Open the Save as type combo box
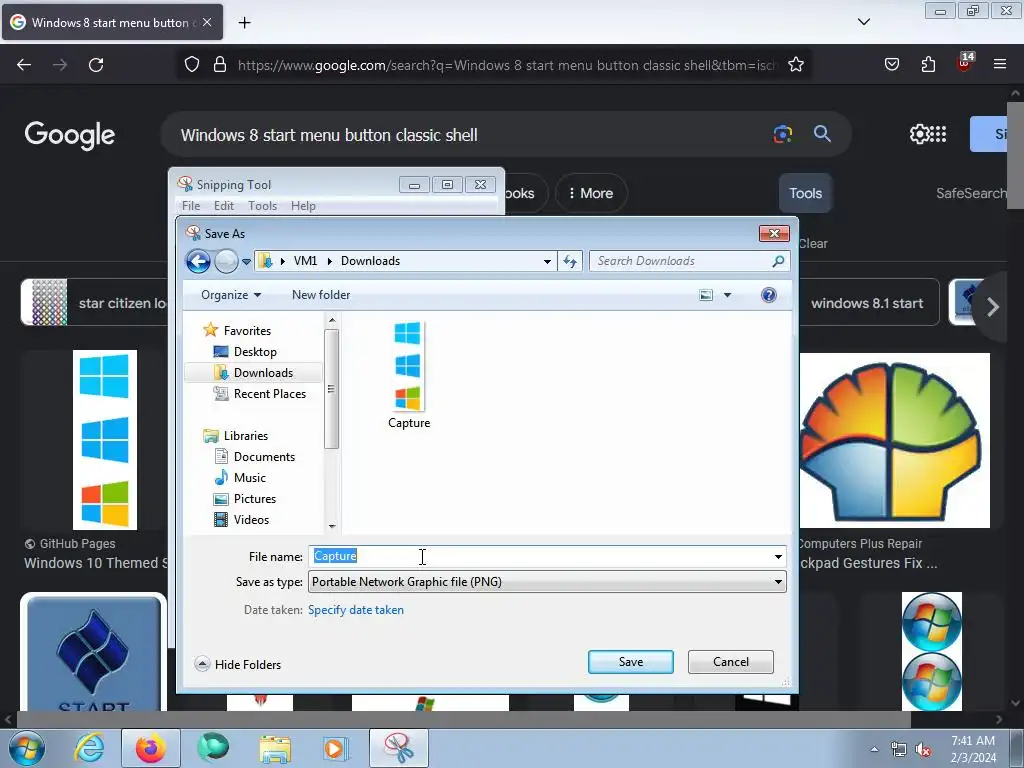 coord(547,582)
